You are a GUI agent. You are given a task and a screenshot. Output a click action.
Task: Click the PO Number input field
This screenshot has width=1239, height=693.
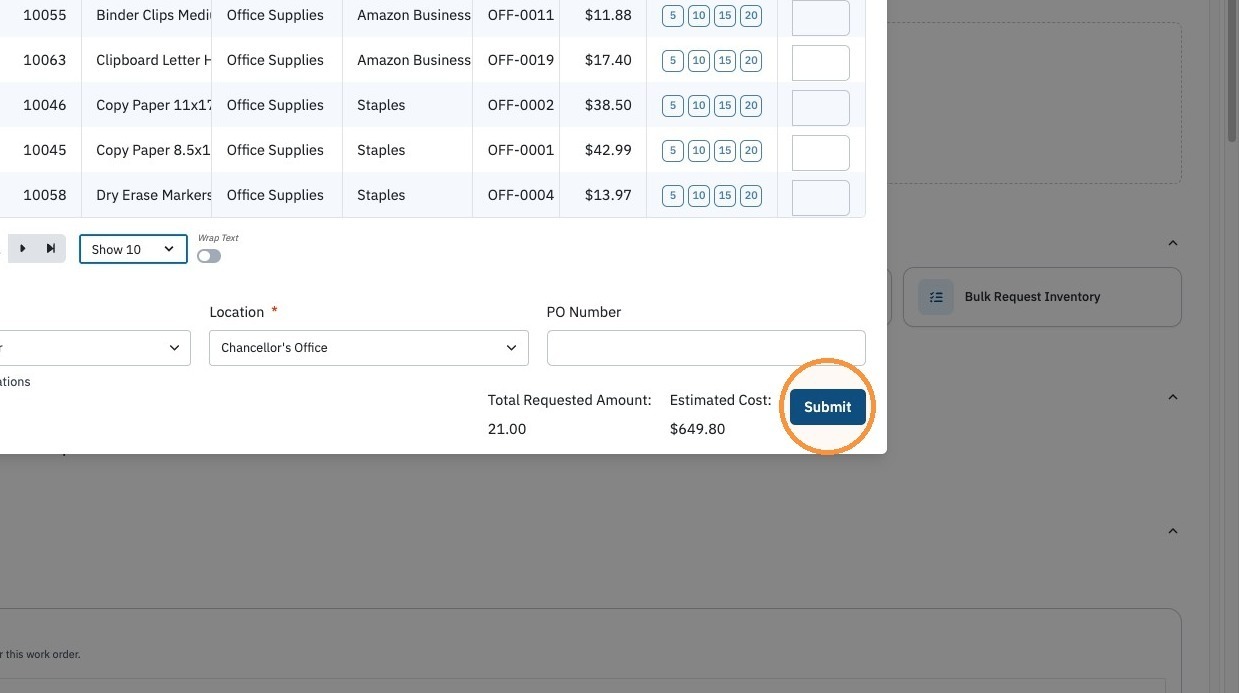(x=706, y=348)
